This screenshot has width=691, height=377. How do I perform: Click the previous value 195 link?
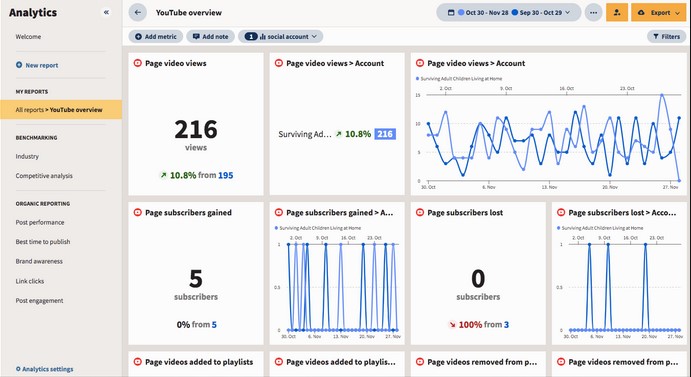point(226,175)
